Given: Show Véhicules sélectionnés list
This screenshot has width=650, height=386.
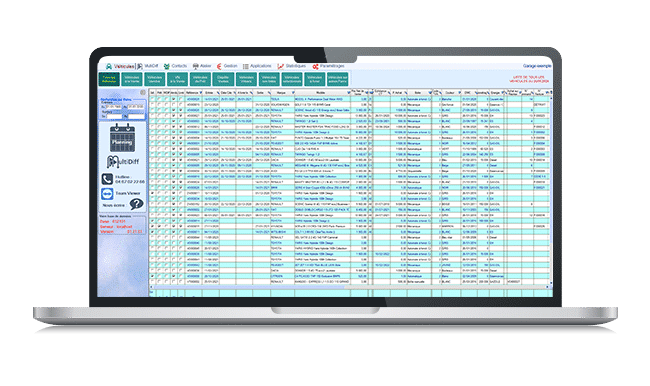Looking at the screenshot, I should pyautogui.click(x=291, y=80).
